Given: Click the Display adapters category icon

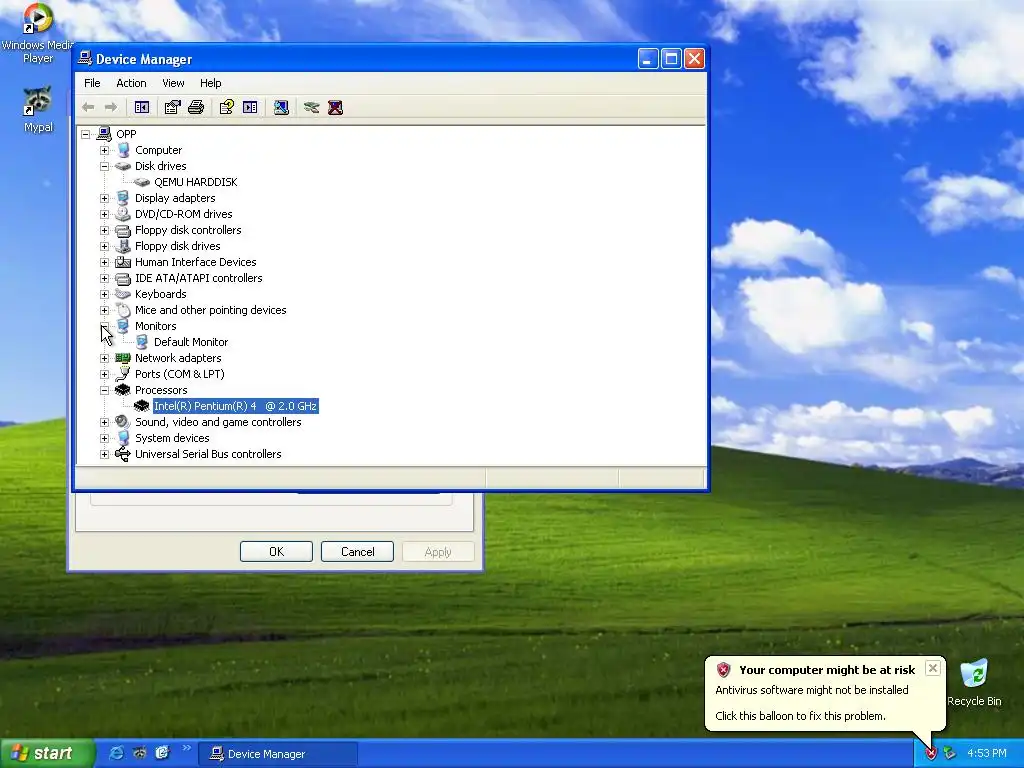Looking at the screenshot, I should [x=123, y=198].
